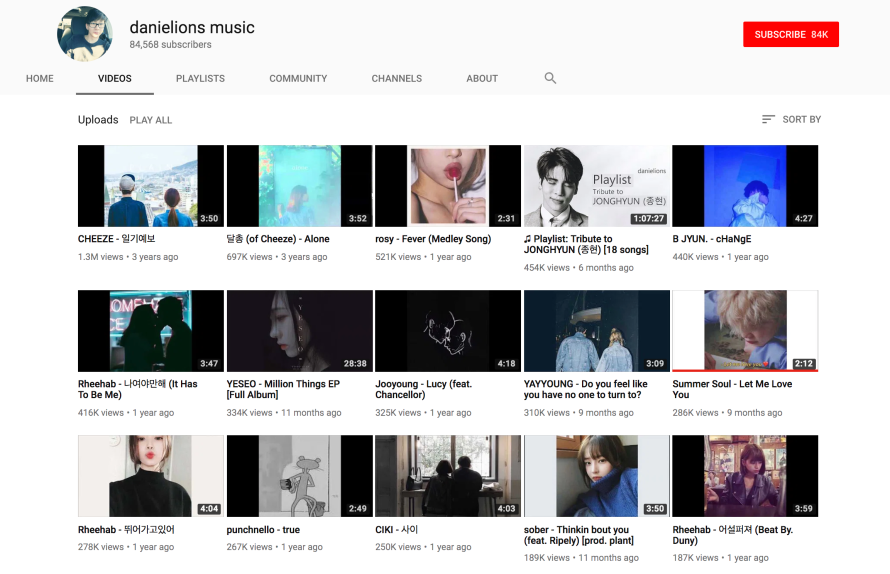Screen dimensions: 890x574
Task: Open the COMMUNITY tab
Action: (x=298, y=78)
